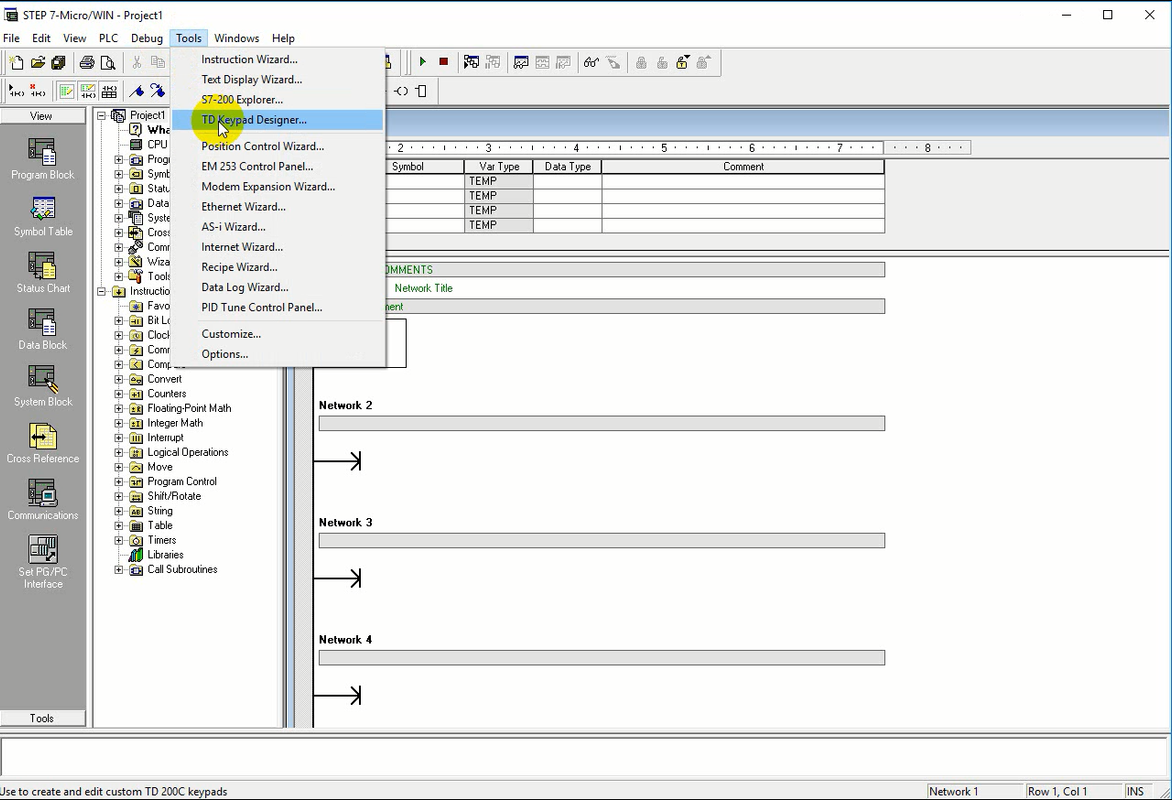1172x800 pixels.
Task: Select Program Control in the instruction tree
Action: tap(182, 481)
